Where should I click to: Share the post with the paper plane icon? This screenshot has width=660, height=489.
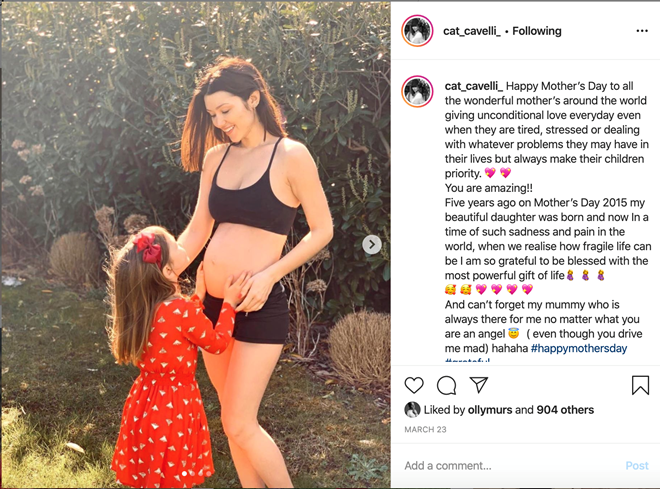[479, 385]
